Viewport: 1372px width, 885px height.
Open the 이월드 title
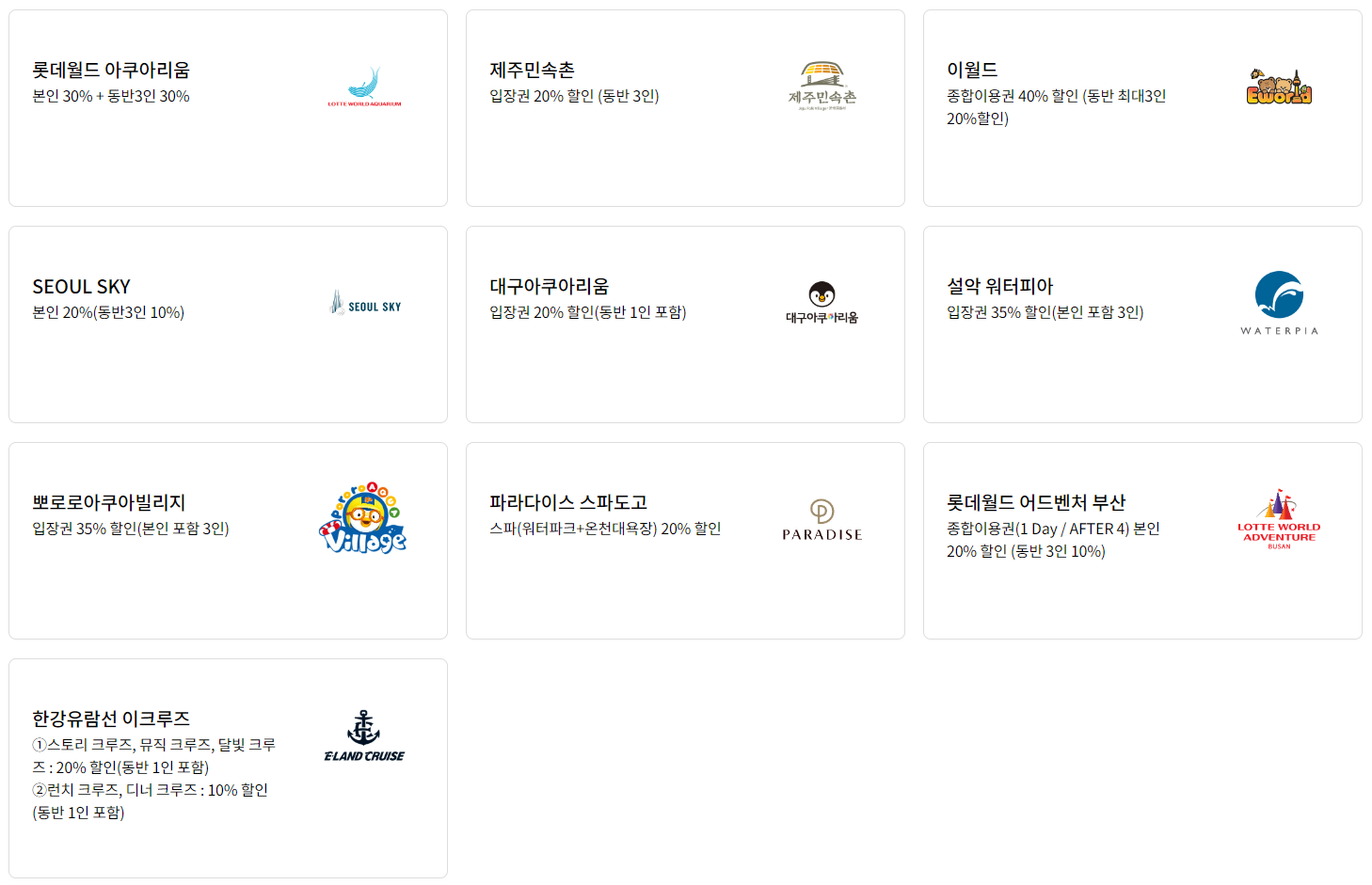(x=972, y=70)
